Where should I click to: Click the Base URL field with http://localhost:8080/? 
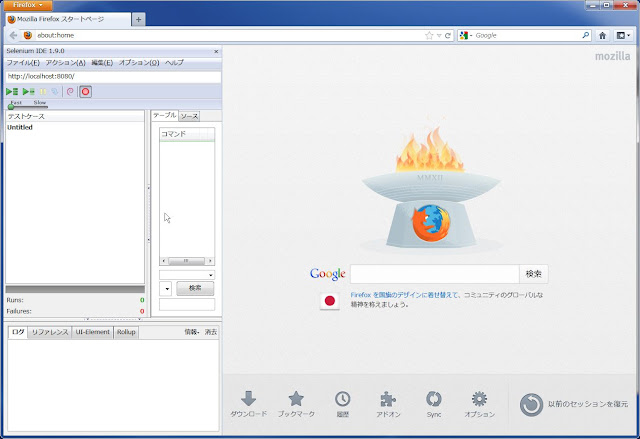coord(113,77)
